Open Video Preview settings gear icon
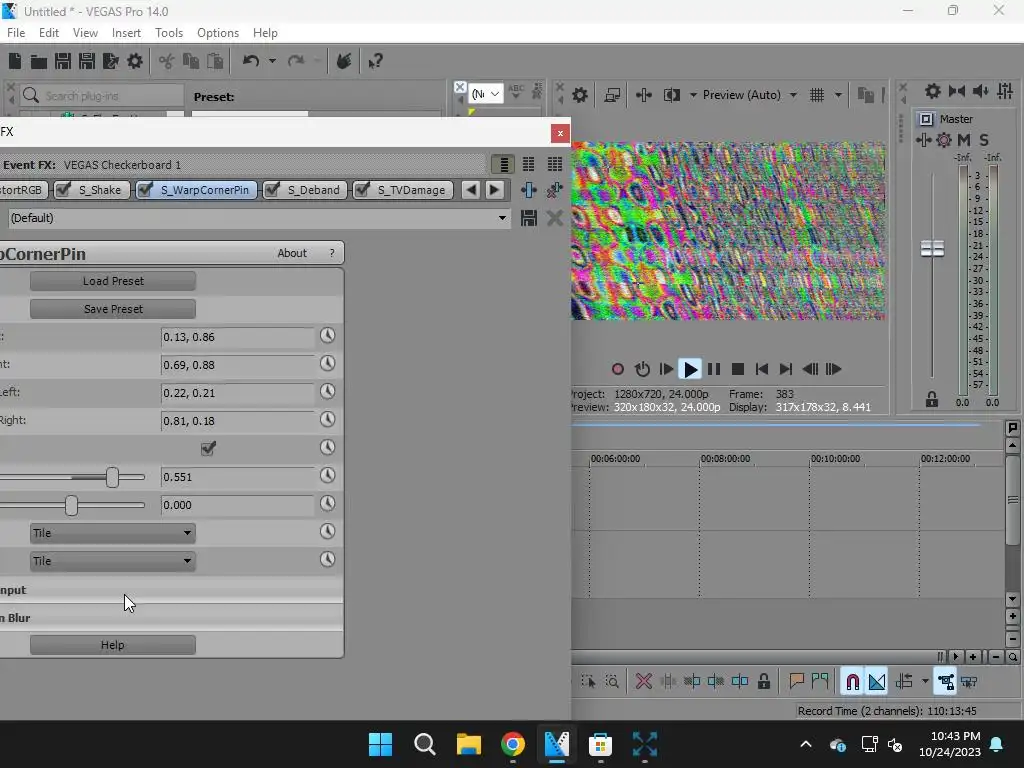1024x768 pixels. [580, 95]
